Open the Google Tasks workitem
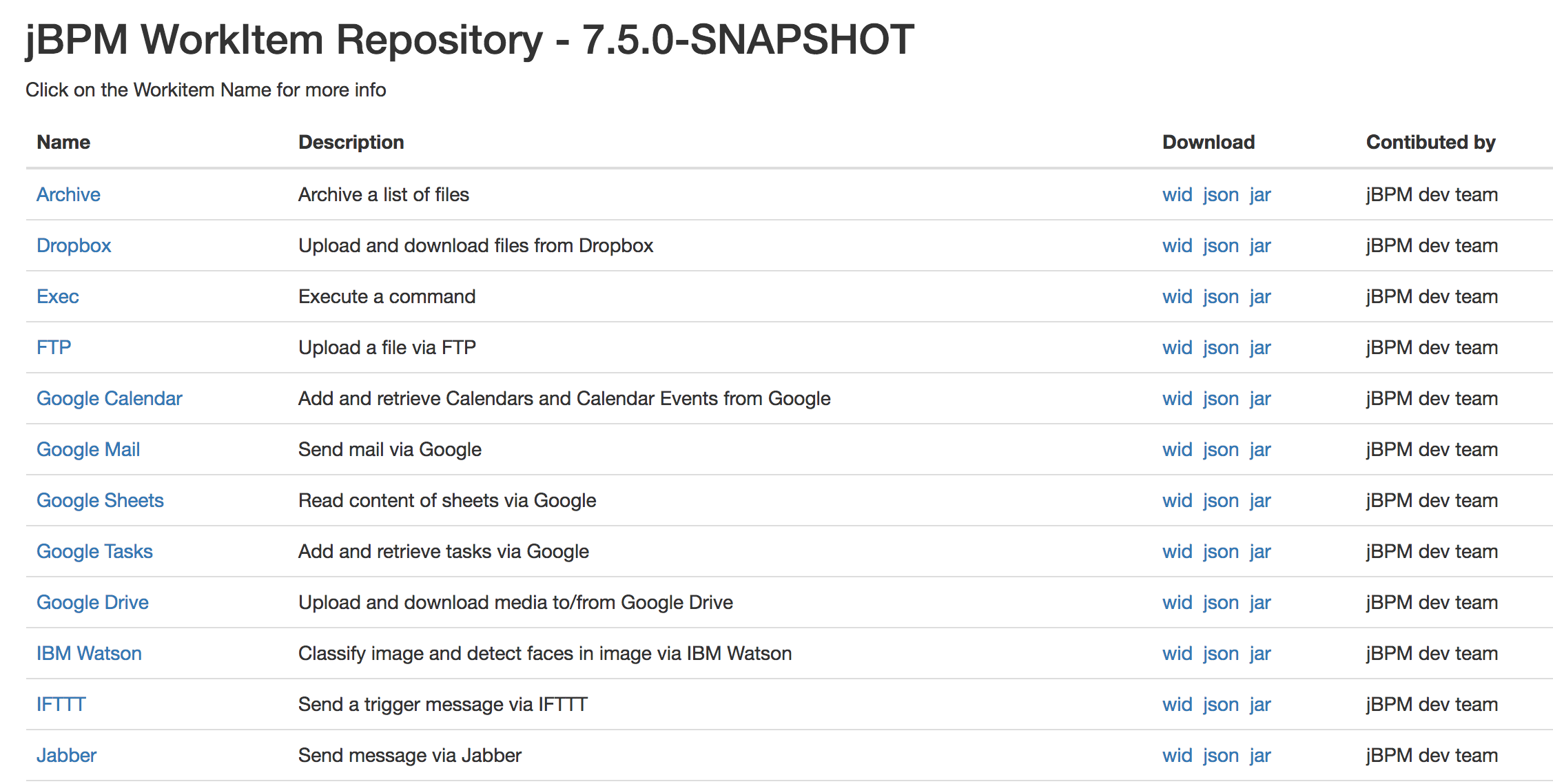The height and width of the screenshot is (784, 1553). pos(94,552)
